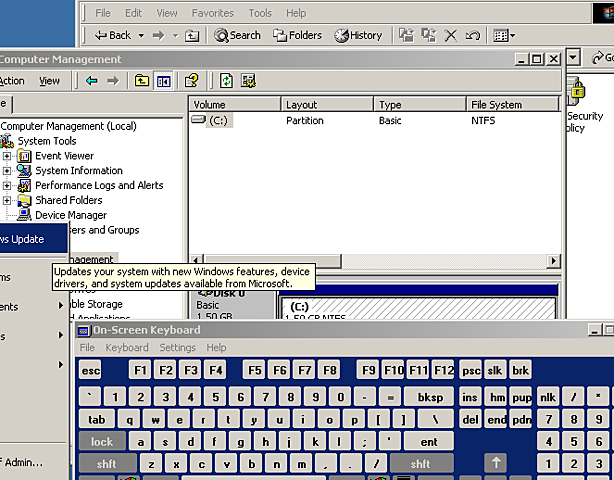614x480 pixels.
Task: Open Search in the Explorer toolbar
Action: tap(237, 35)
